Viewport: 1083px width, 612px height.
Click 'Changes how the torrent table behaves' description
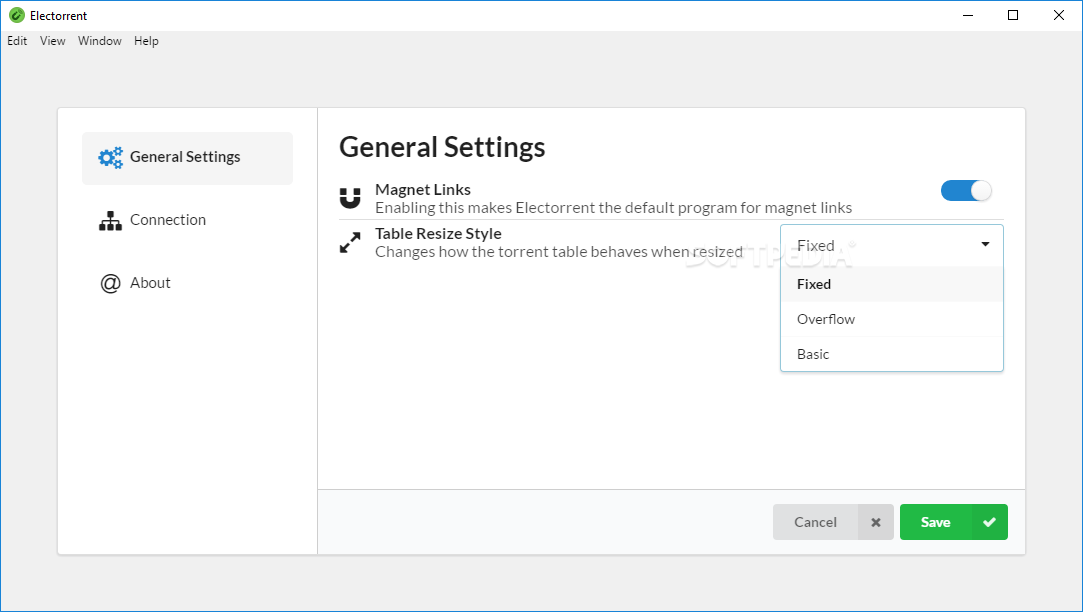pos(559,252)
